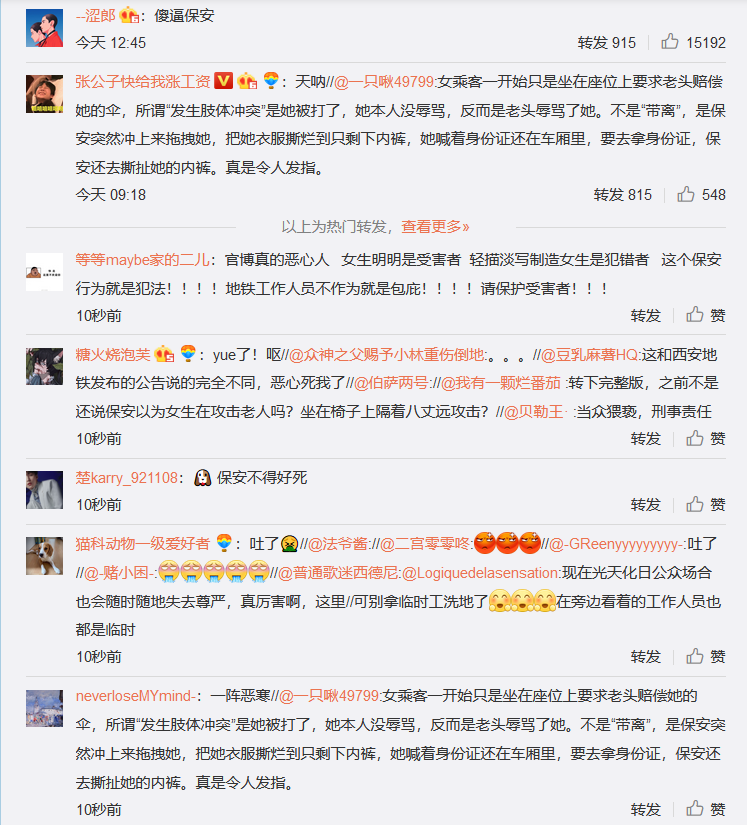The image size is (747, 825).
Task: Repost --涩郎's comment via 转发 915
Action: (x=607, y=42)
